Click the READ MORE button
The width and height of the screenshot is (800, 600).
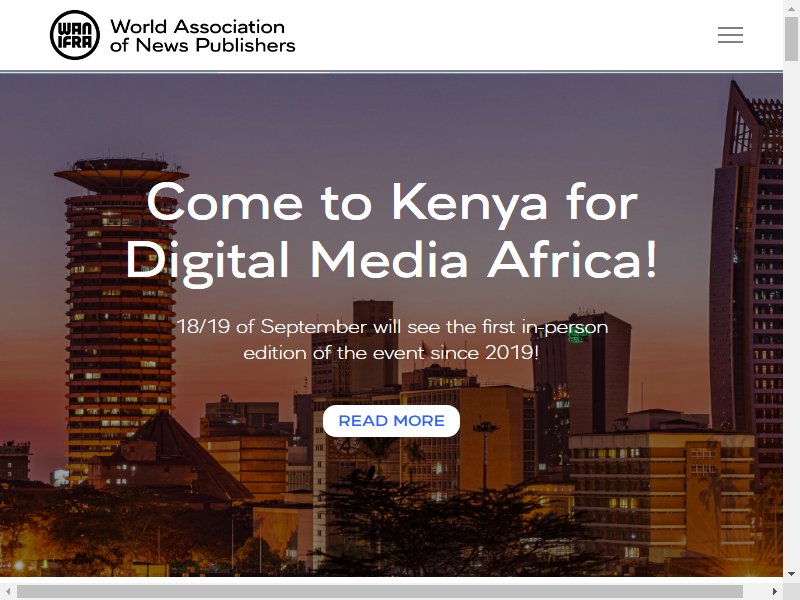coord(391,421)
